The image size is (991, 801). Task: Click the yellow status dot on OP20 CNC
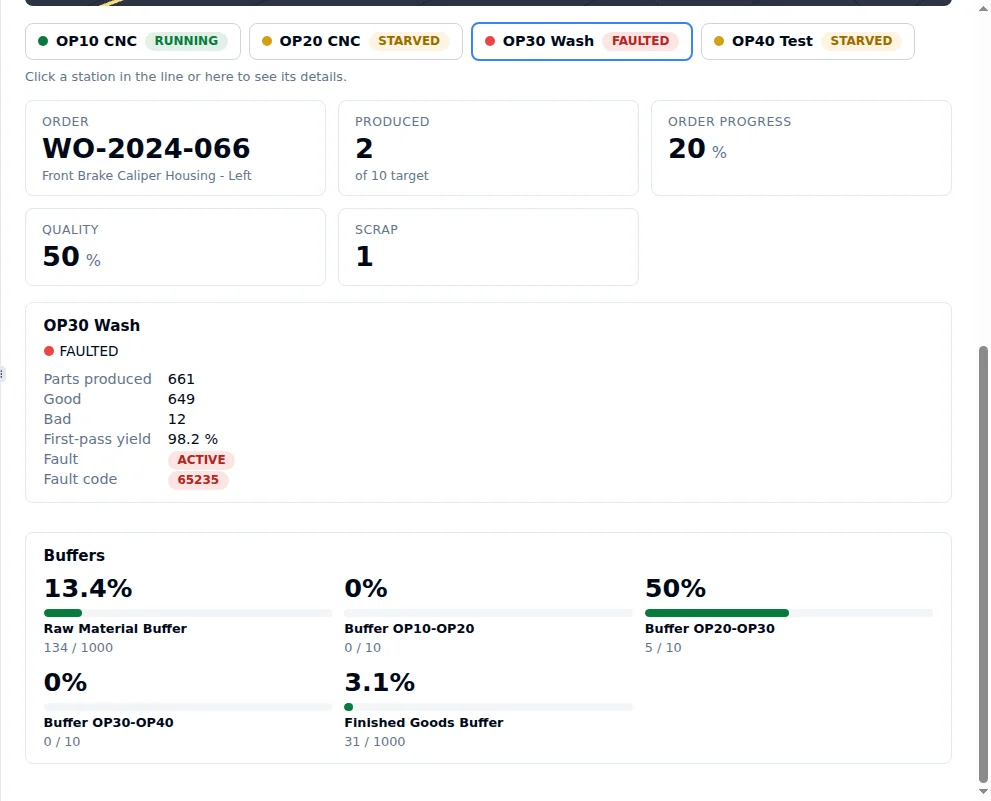[x=267, y=41]
